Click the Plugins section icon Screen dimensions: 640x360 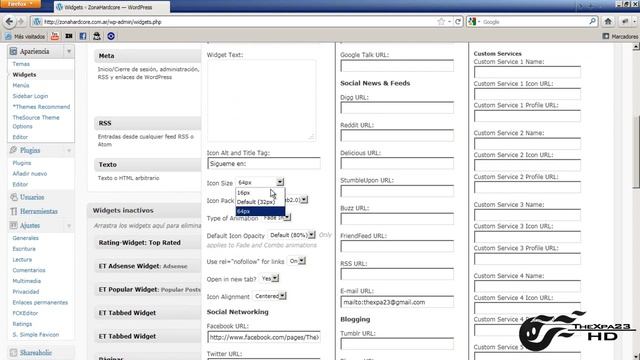(x=13, y=150)
